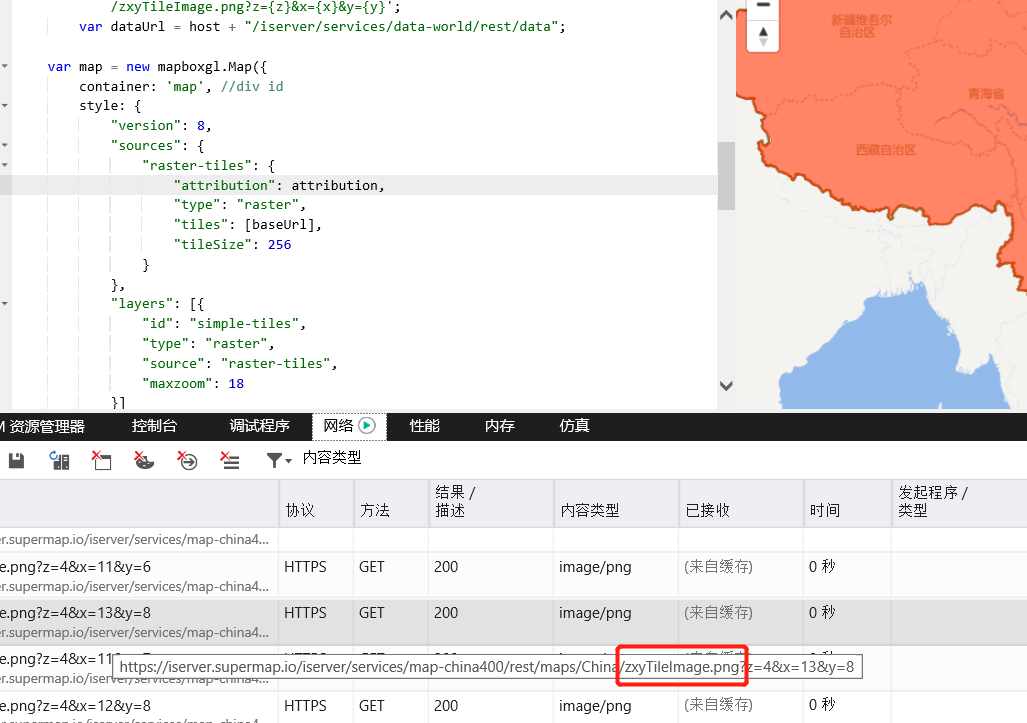Sort by the 时间 column header
This screenshot has height=723, width=1027.
[x=825, y=510]
